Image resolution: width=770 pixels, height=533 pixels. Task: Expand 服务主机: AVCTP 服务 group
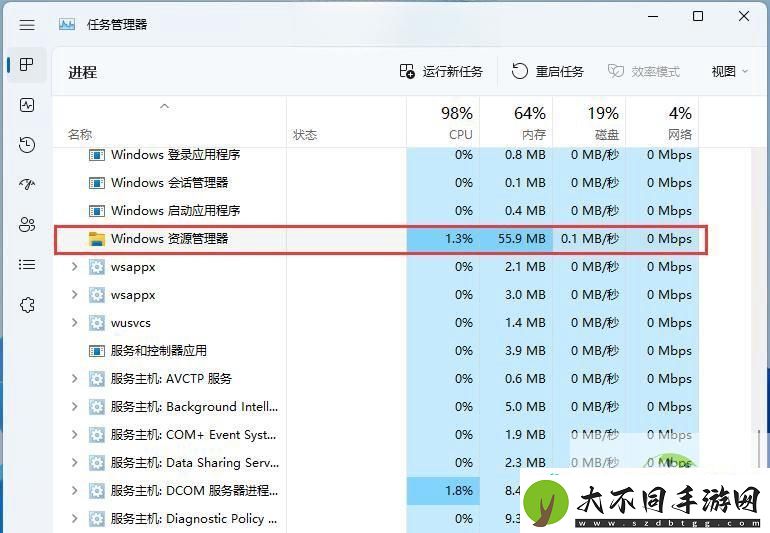[75, 379]
